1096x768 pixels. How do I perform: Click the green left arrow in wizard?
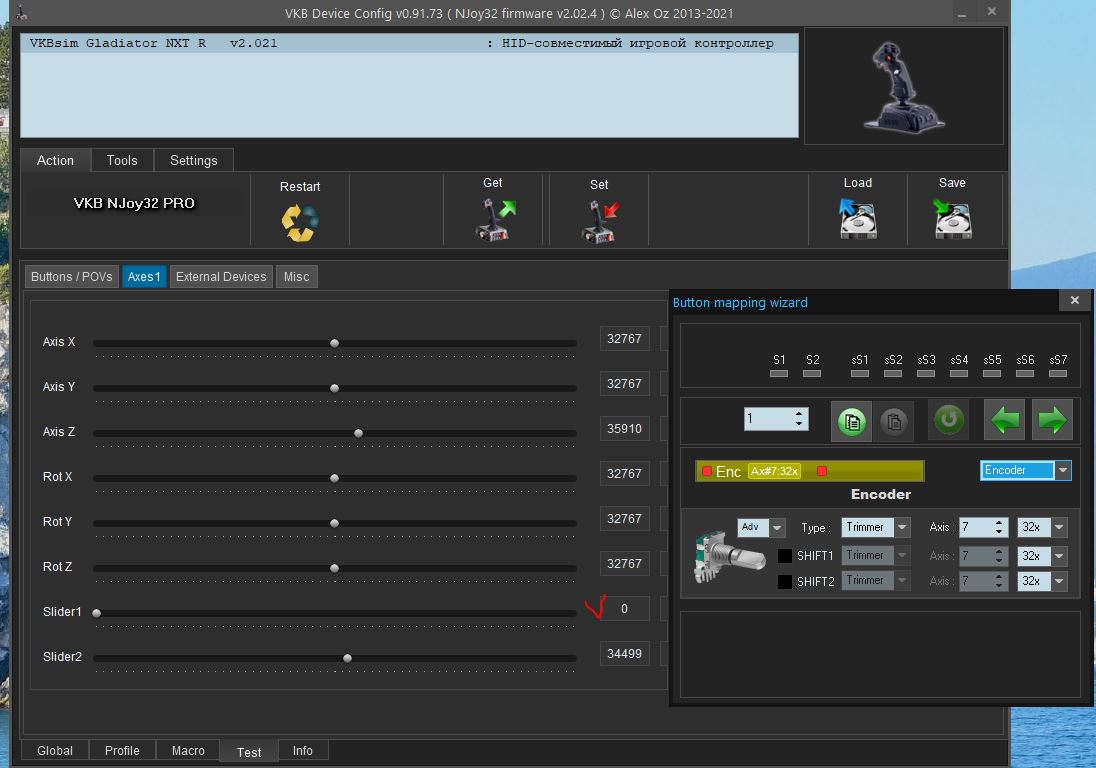[x=1005, y=420]
